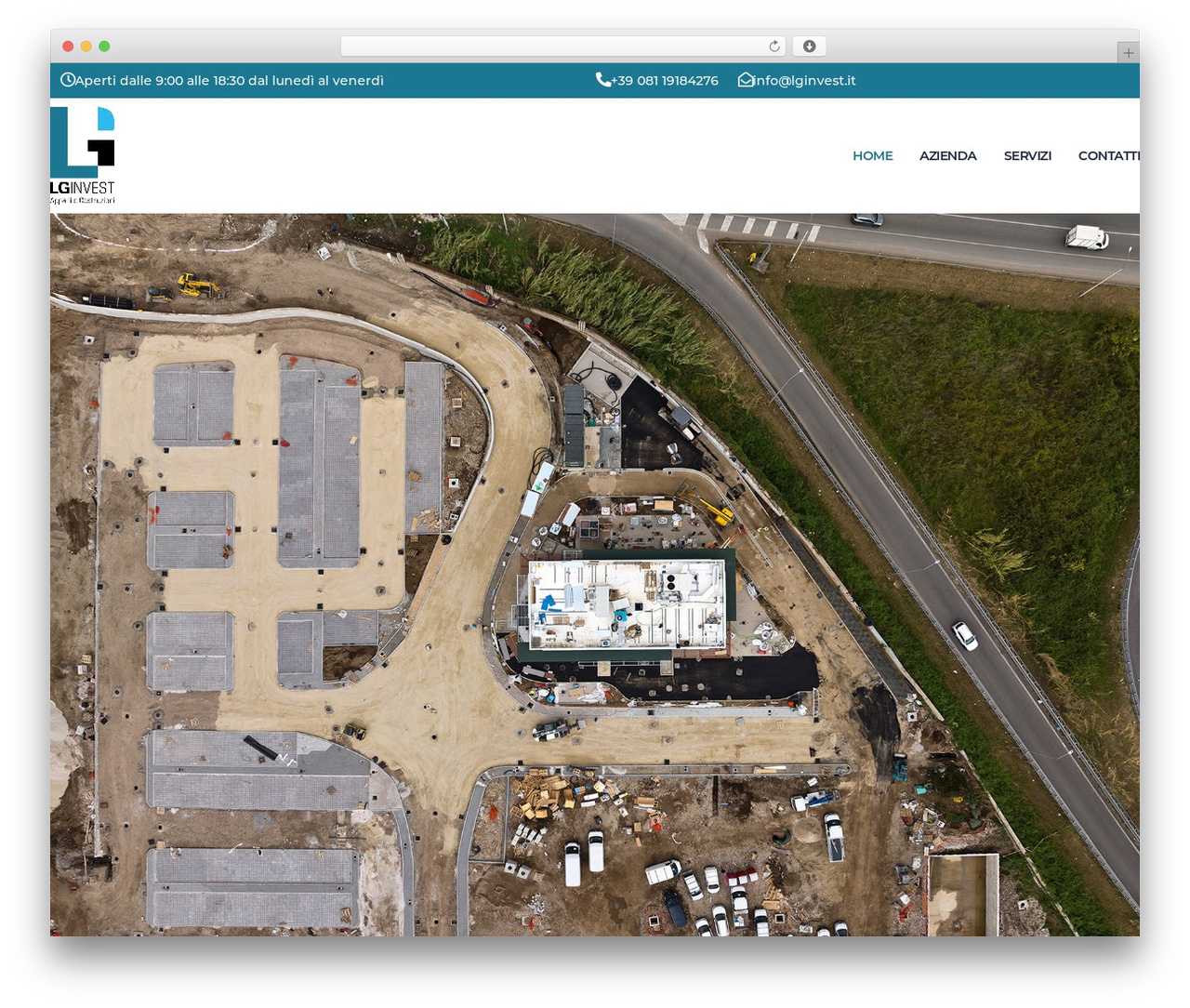Open the HOME menu item

point(873,156)
